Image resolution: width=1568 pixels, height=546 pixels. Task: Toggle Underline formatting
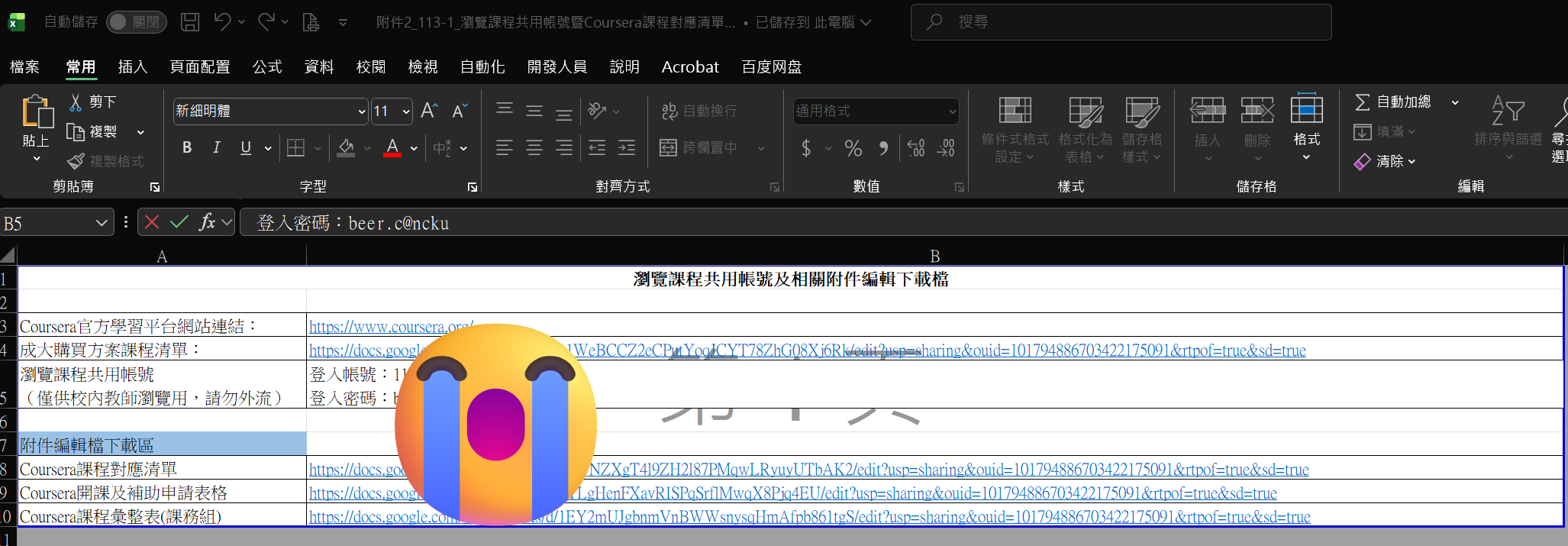click(x=246, y=147)
